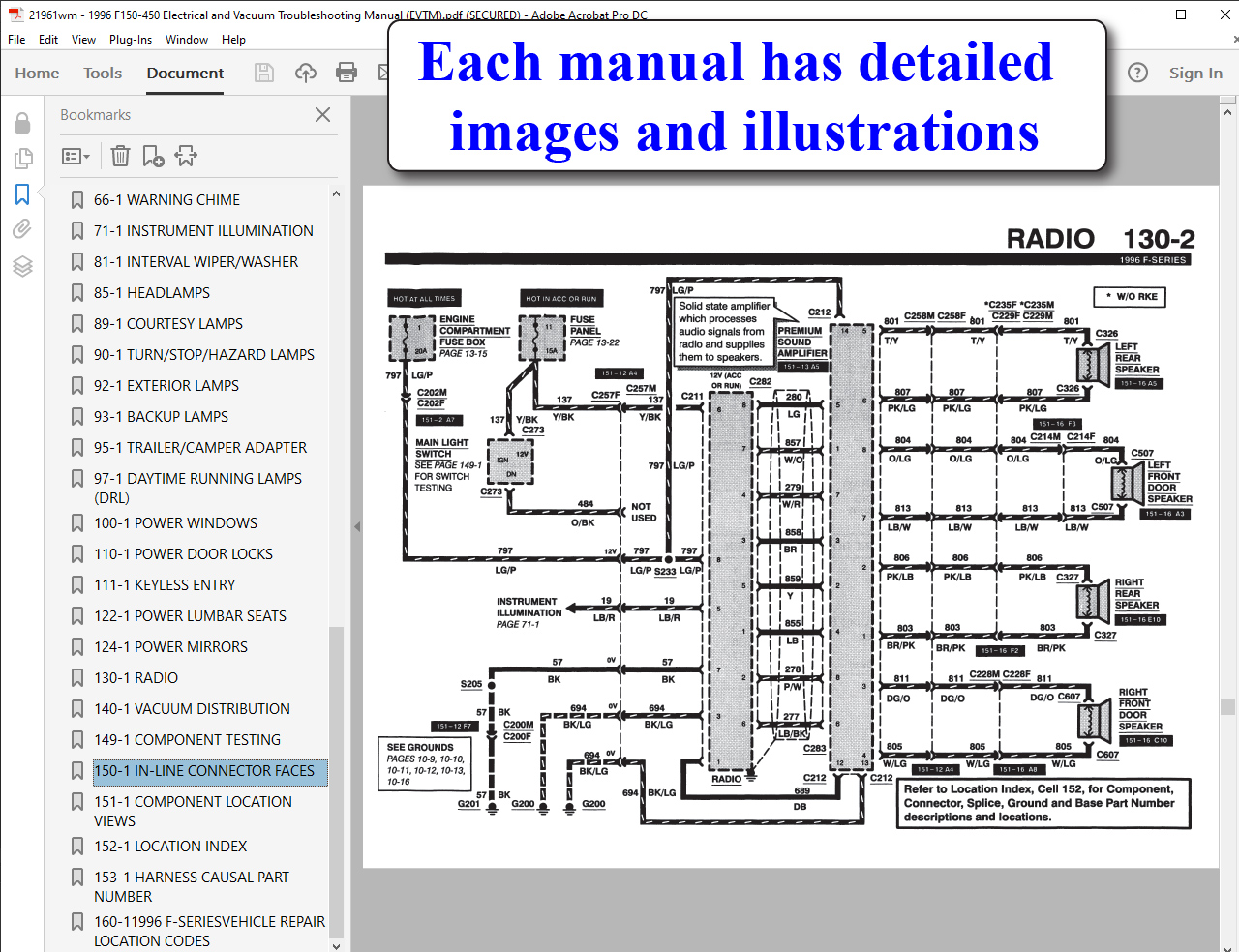Open bookmark 160-1 VEHICLE REPAIR LOCATION CODES
This screenshot has width=1239, height=952.
pyautogui.click(x=209, y=932)
